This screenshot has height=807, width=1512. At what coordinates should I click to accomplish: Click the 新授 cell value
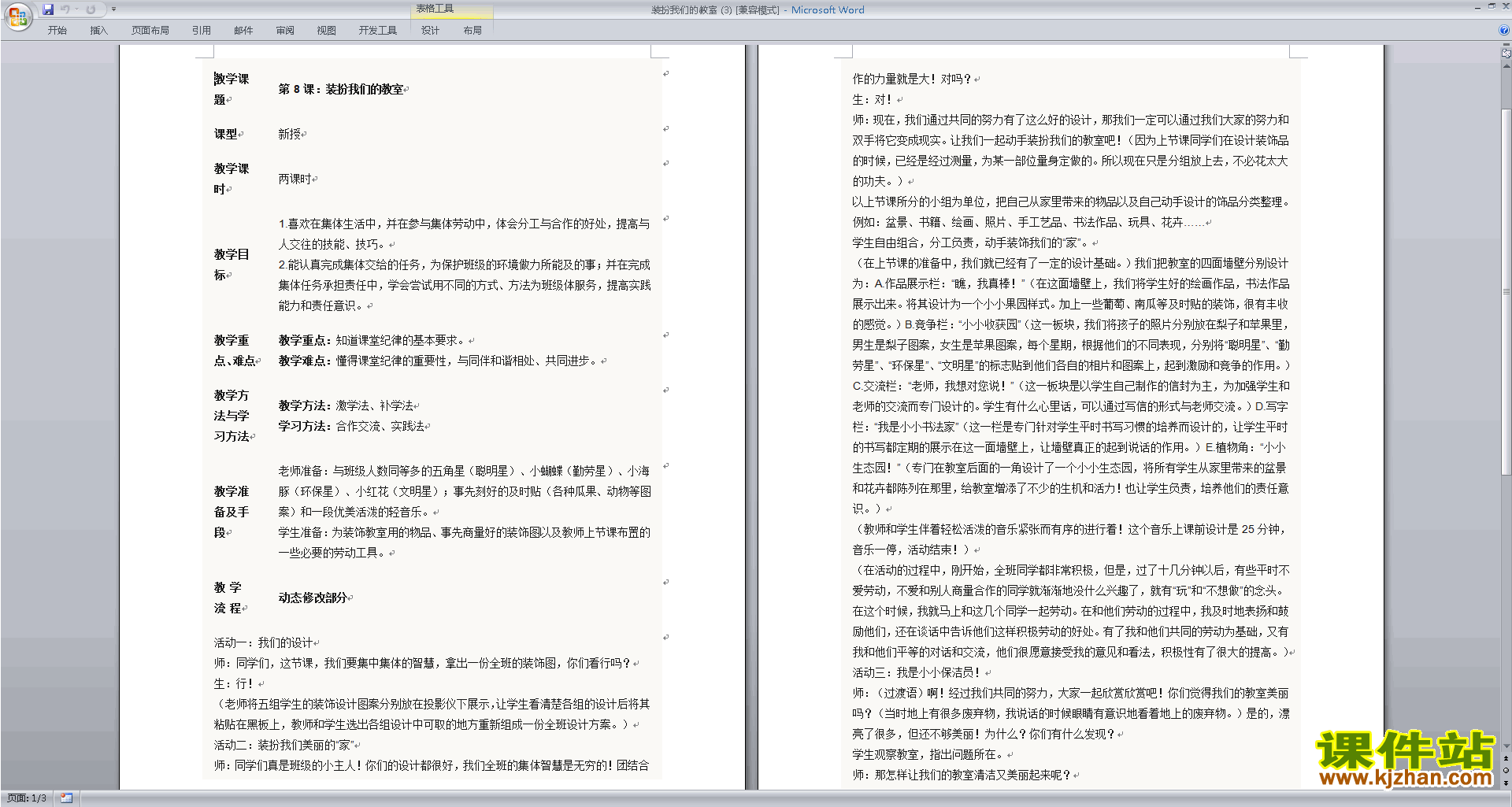pos(289,134)
